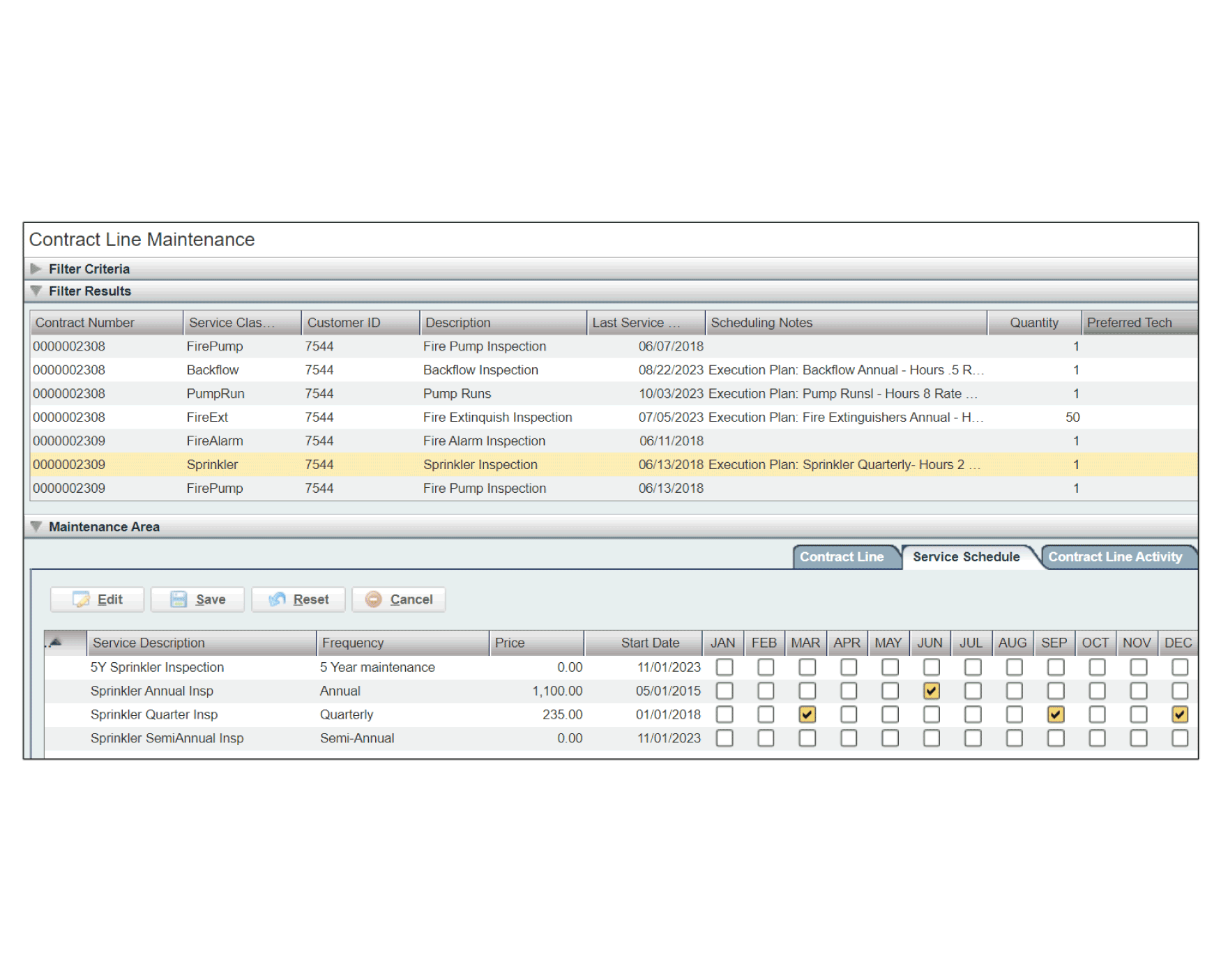The width and height of the screenshot is (1221, 980).
Task: Check JAN for 5Y Sprinkler Inspection
Action: click(x=725, y=667)
